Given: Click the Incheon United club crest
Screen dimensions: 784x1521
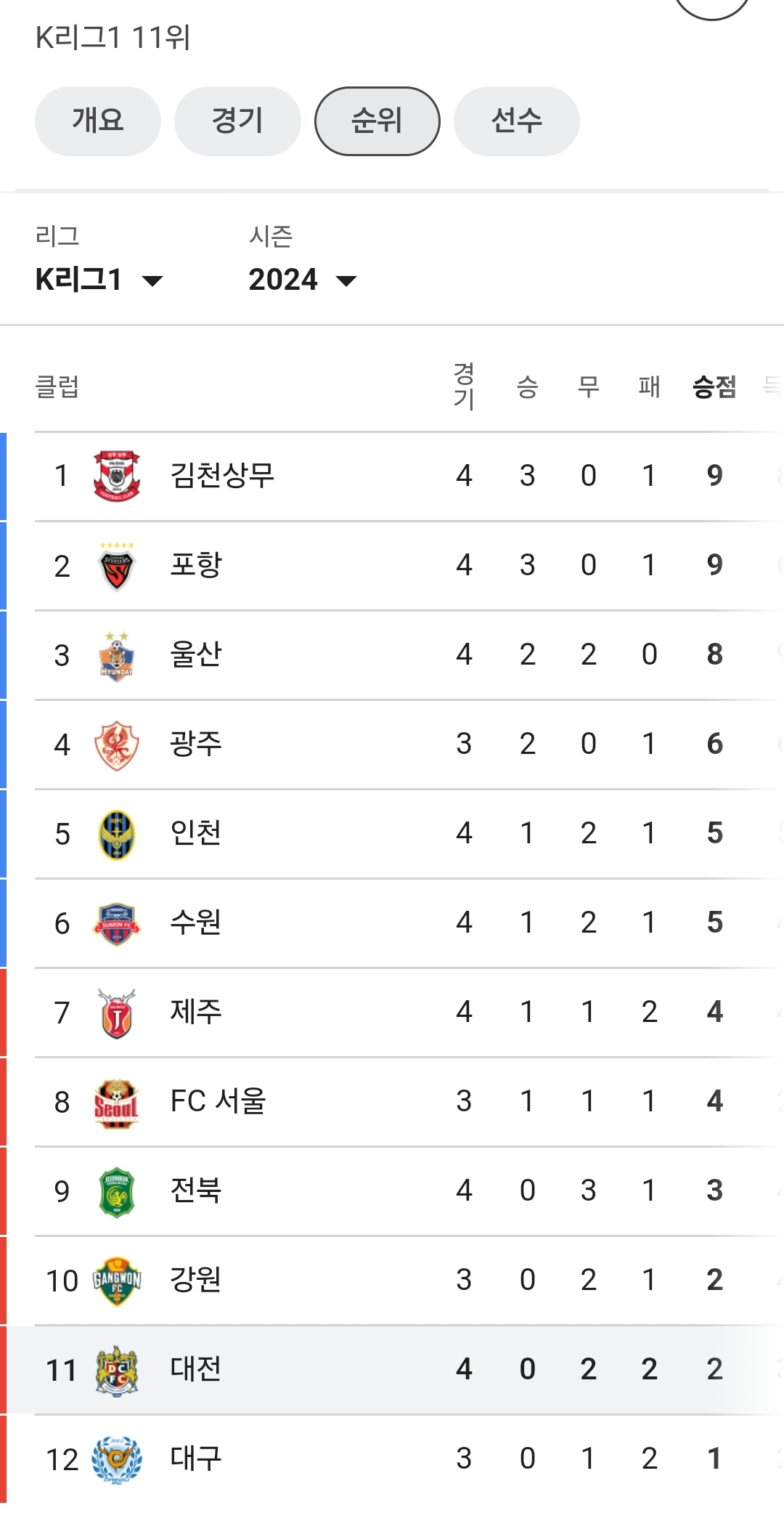Looking at the screenshot, I should click(117, 834).
